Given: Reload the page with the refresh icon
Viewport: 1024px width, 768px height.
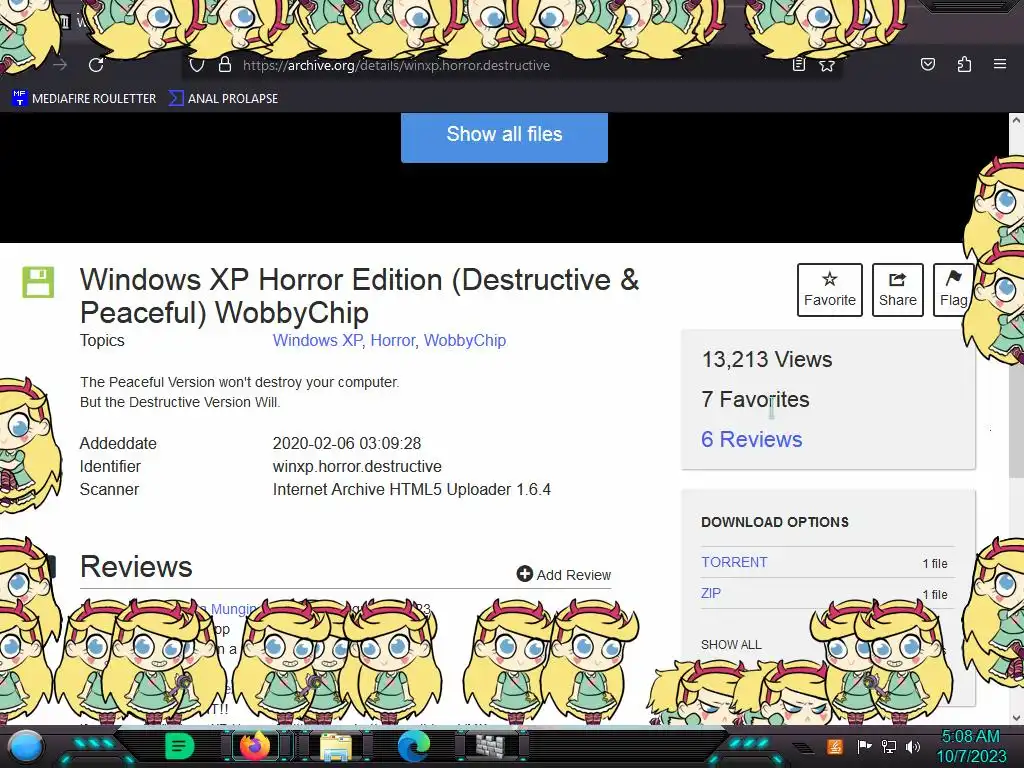Looking at the screenshot, I should [96, 65].
